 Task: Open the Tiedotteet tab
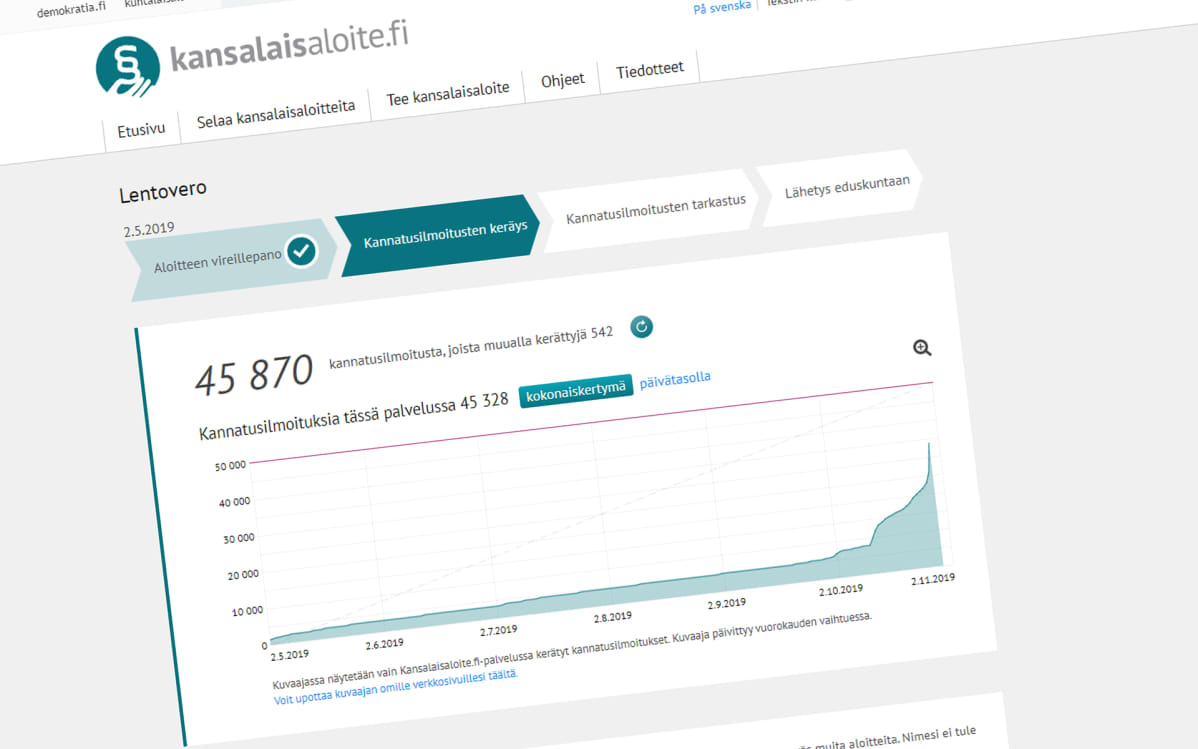coord(649,70)
